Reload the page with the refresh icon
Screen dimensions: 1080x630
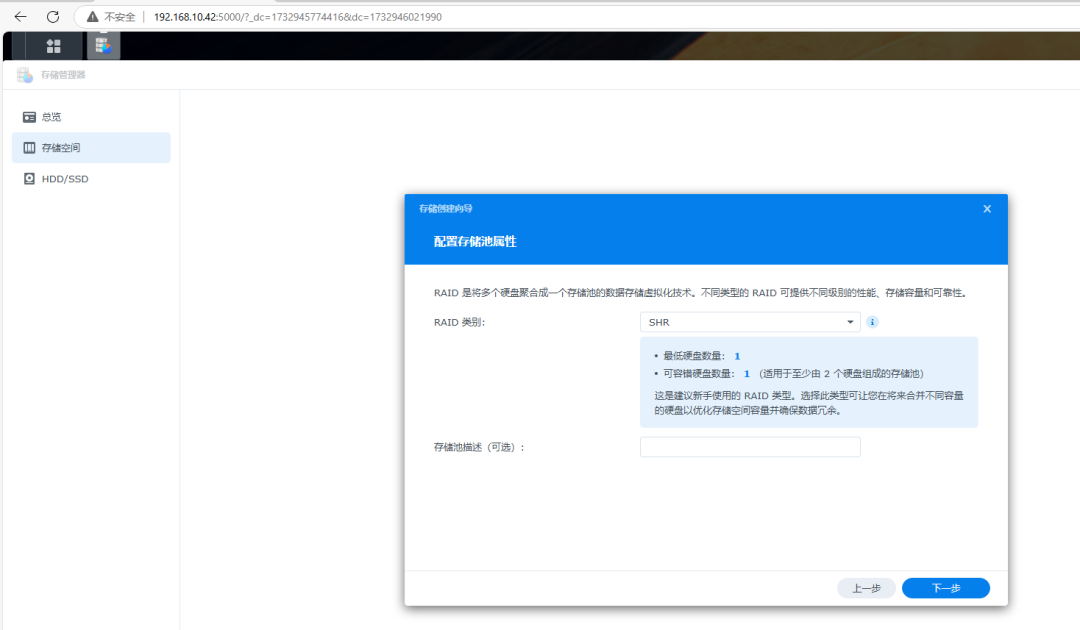click(x=53, y=17)
